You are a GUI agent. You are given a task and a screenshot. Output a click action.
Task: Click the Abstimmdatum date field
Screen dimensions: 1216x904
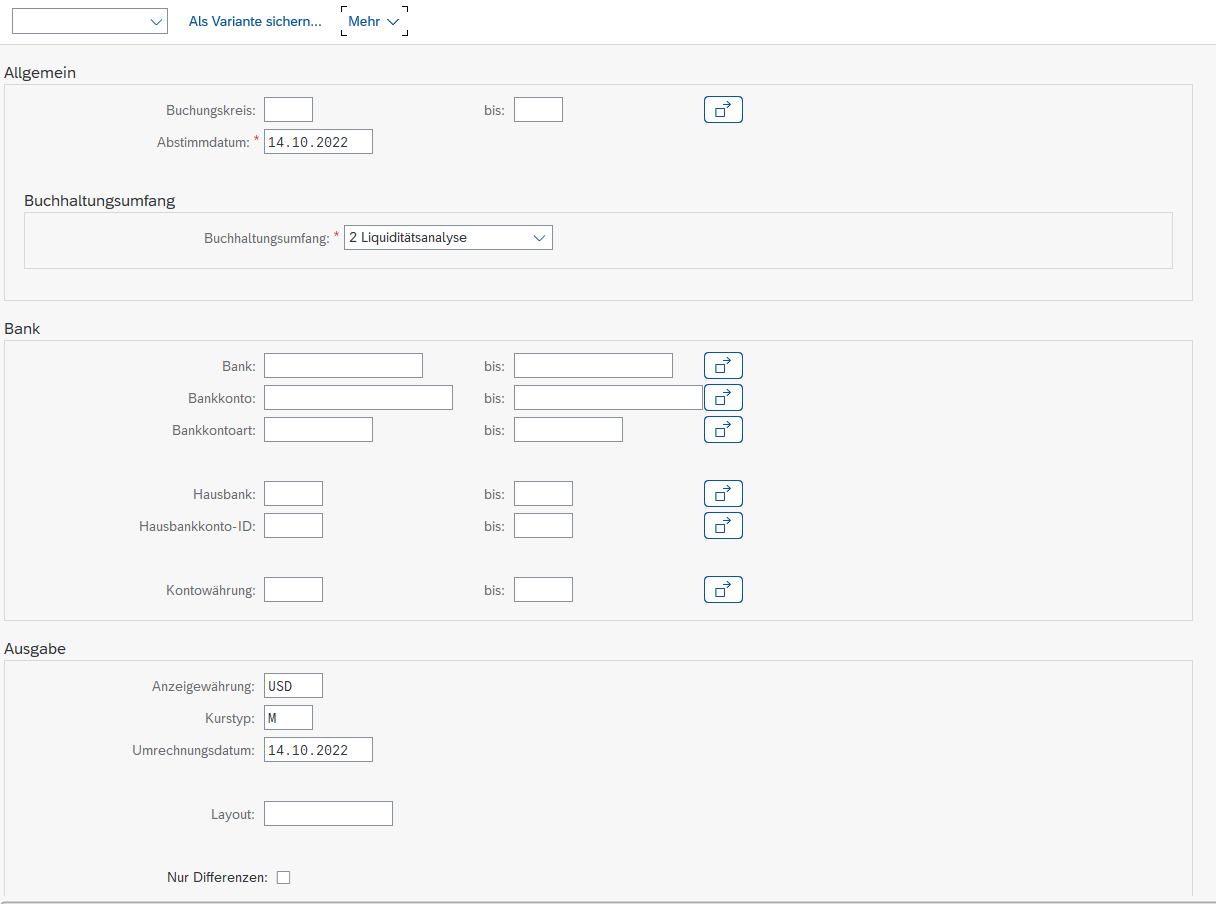[x=318, y=142]
